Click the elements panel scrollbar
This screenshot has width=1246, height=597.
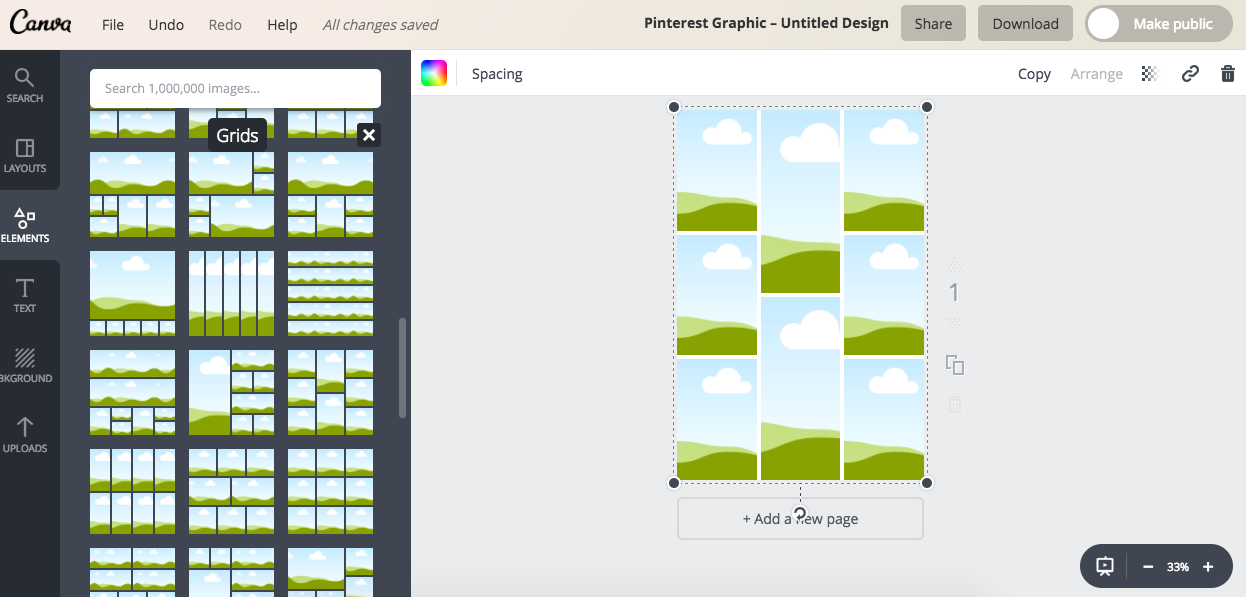pyautogui.click(x=402, y=368)
